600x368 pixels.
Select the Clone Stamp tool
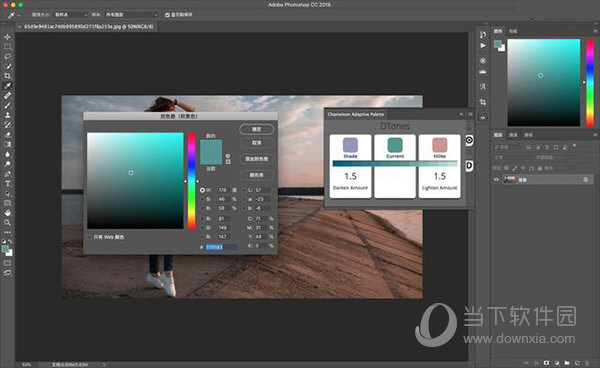7,115
